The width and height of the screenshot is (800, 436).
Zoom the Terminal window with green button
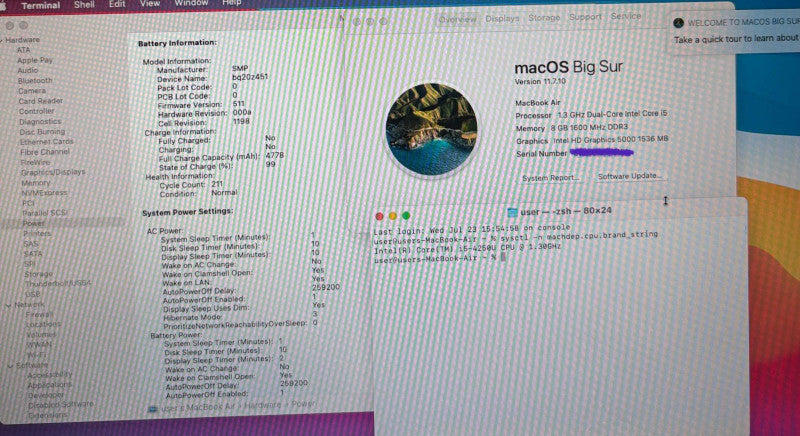click(x=406, y=216)
